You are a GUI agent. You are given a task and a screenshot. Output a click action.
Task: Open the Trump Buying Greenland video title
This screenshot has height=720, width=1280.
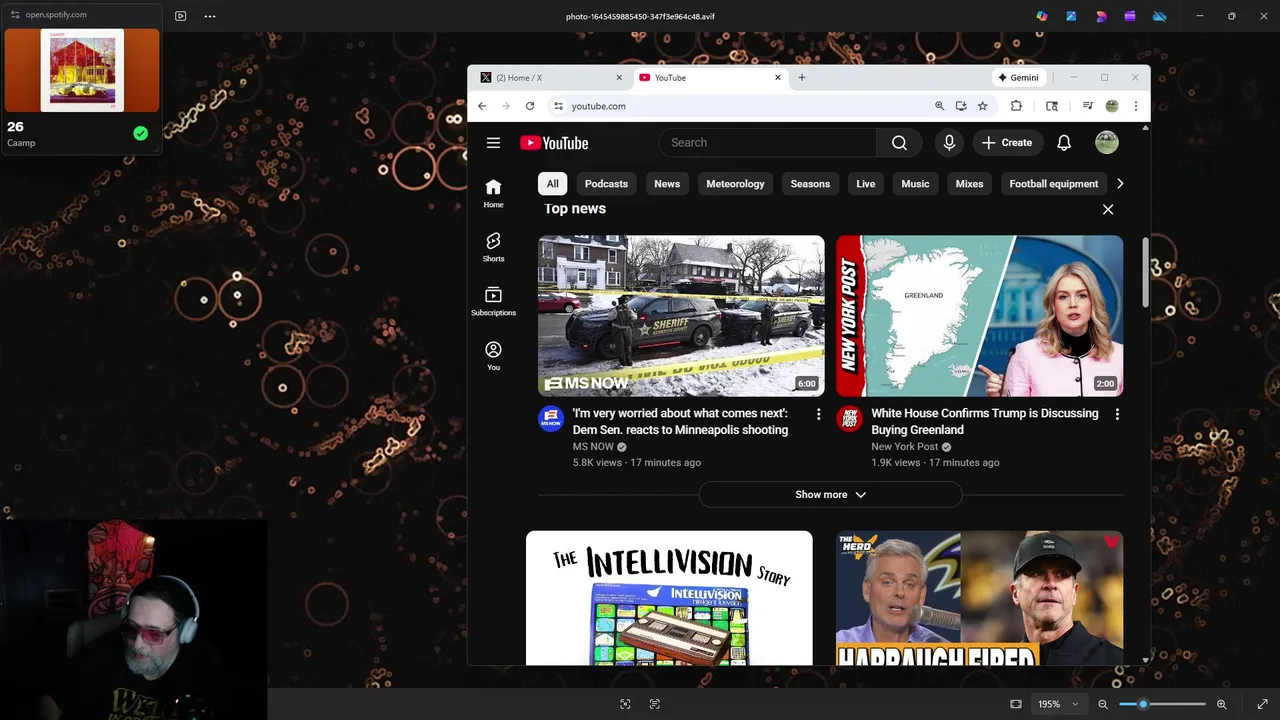click(x=985, y=422)
